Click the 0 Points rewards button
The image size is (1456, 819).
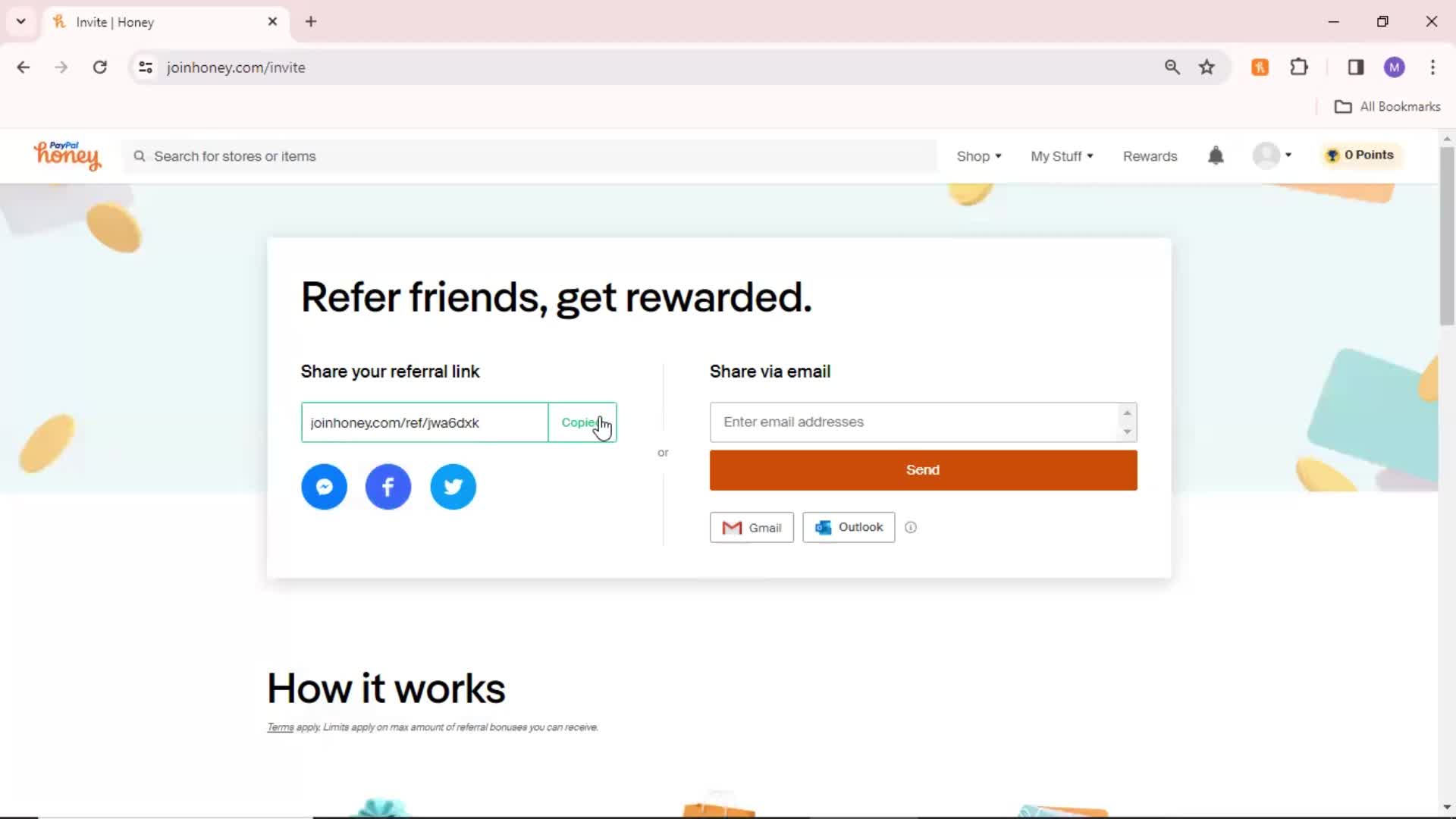tap(1362, 155)
